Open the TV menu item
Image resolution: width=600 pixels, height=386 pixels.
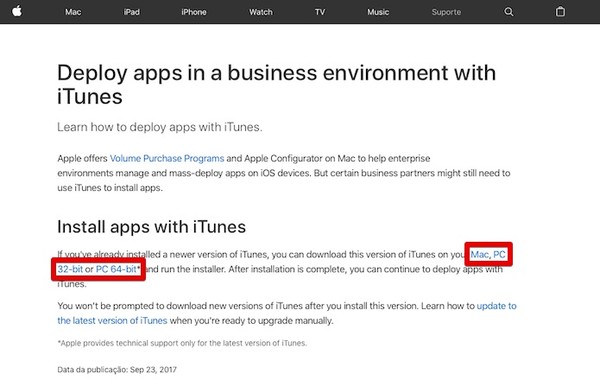(x=320, y=12)
